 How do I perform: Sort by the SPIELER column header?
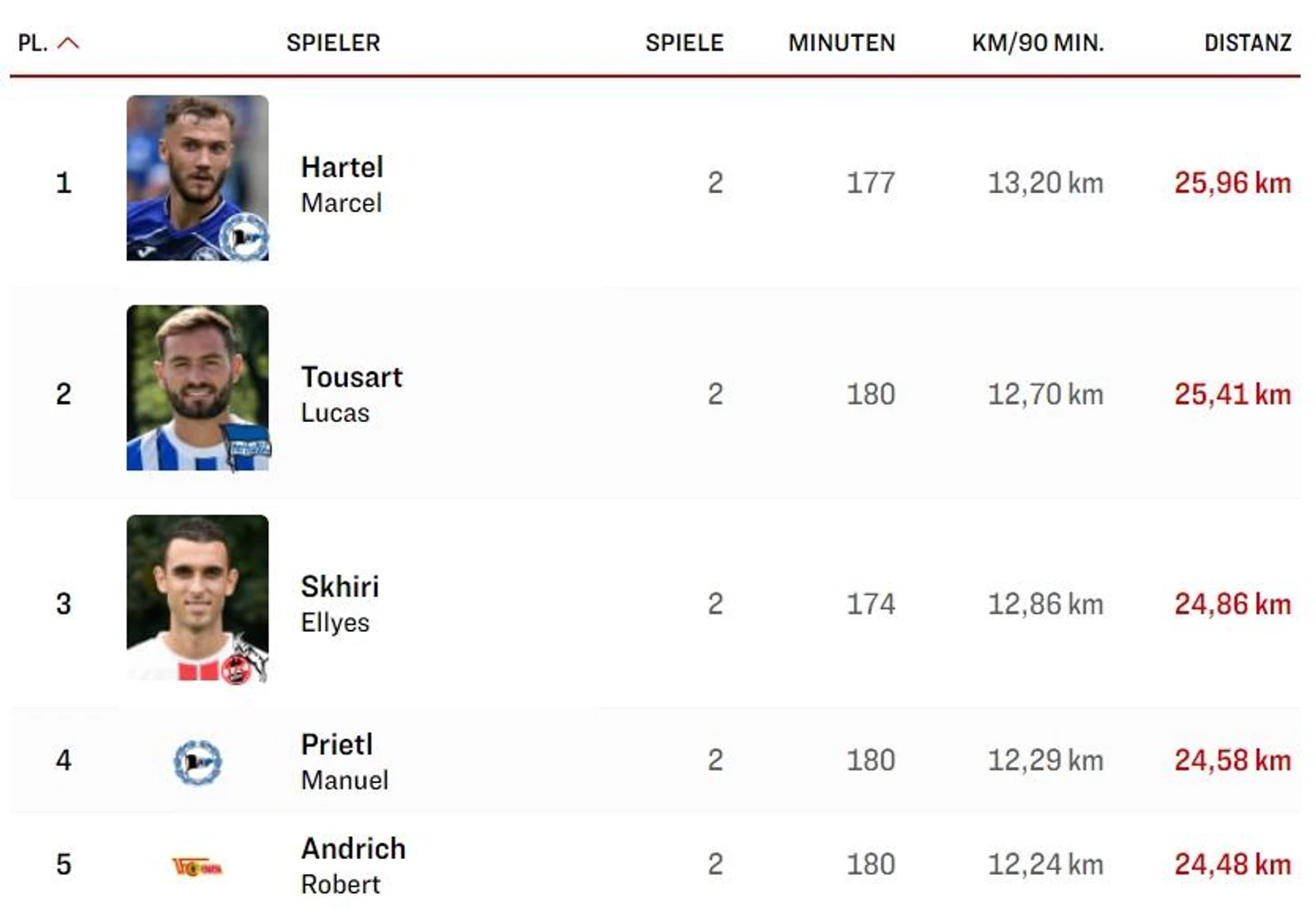333,42
